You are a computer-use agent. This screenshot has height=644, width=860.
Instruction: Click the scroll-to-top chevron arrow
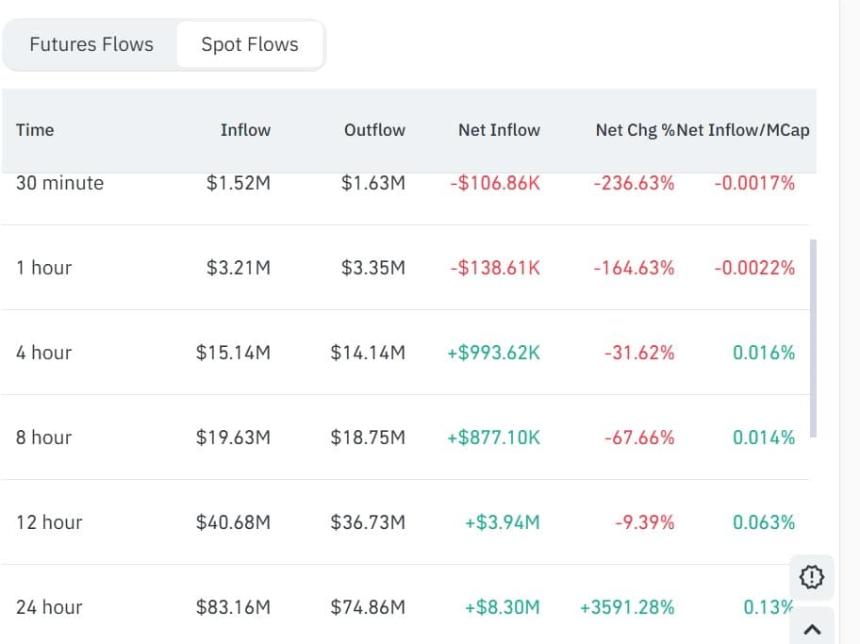812,629
